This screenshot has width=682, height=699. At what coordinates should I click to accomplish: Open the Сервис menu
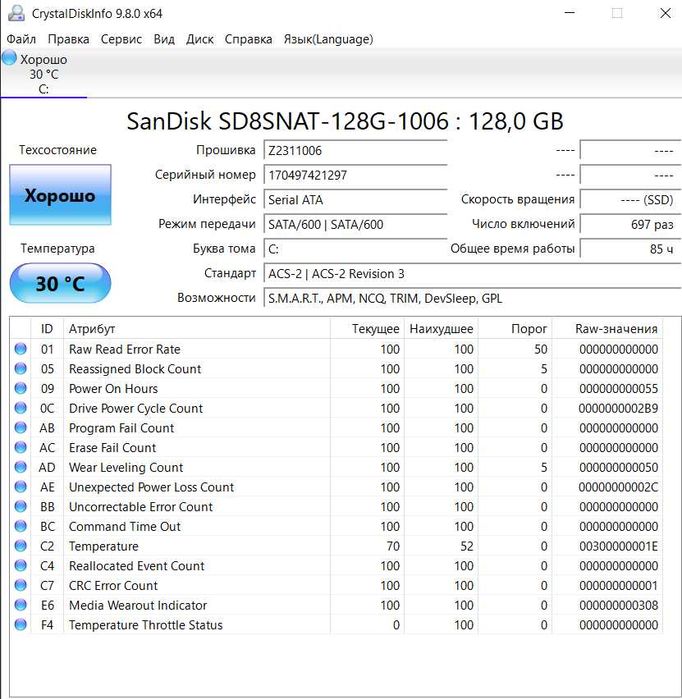coord(121,39)
